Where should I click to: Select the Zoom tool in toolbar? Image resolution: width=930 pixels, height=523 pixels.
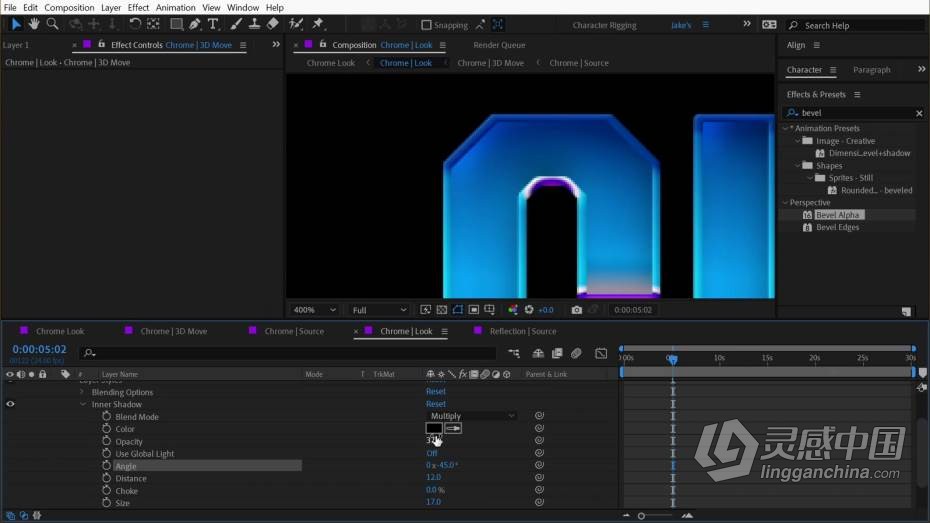52,24
